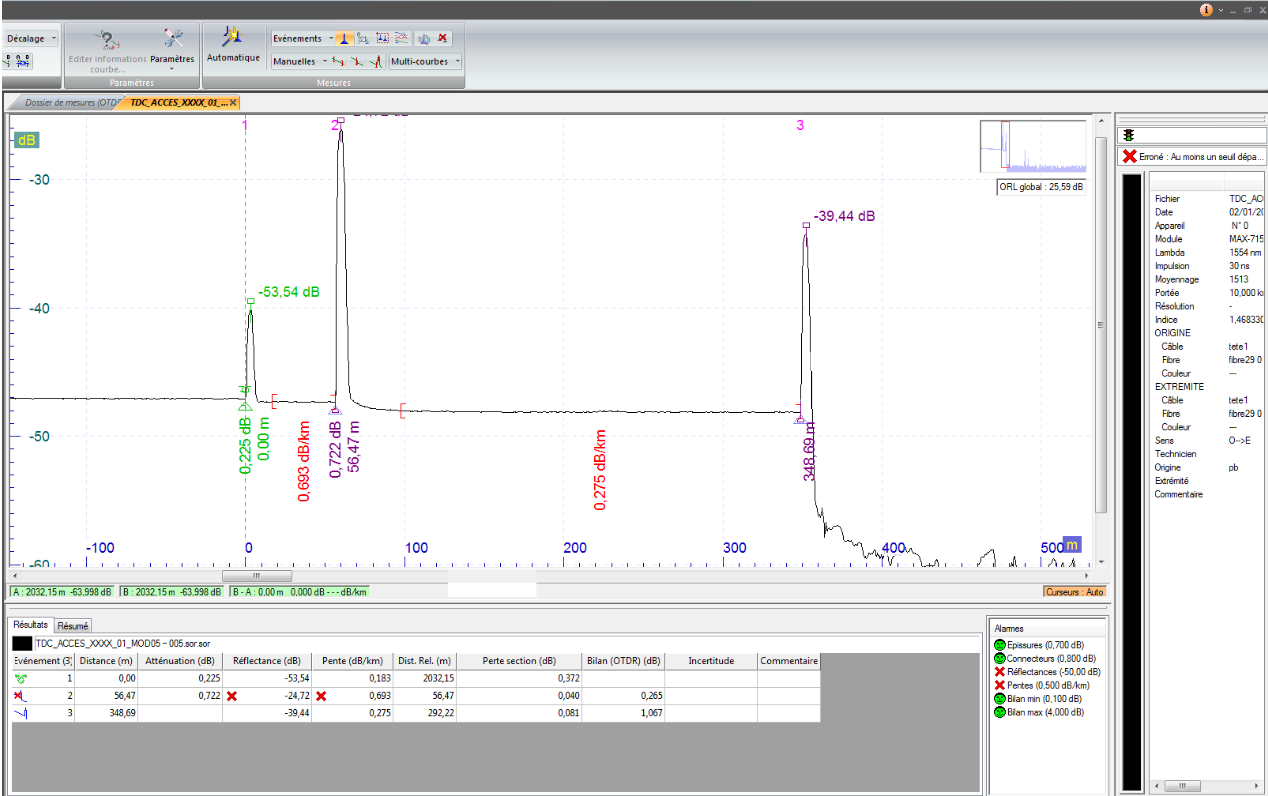
Task: Click the Automatique measurement wand icon
Action: click(x=232, y=37)
